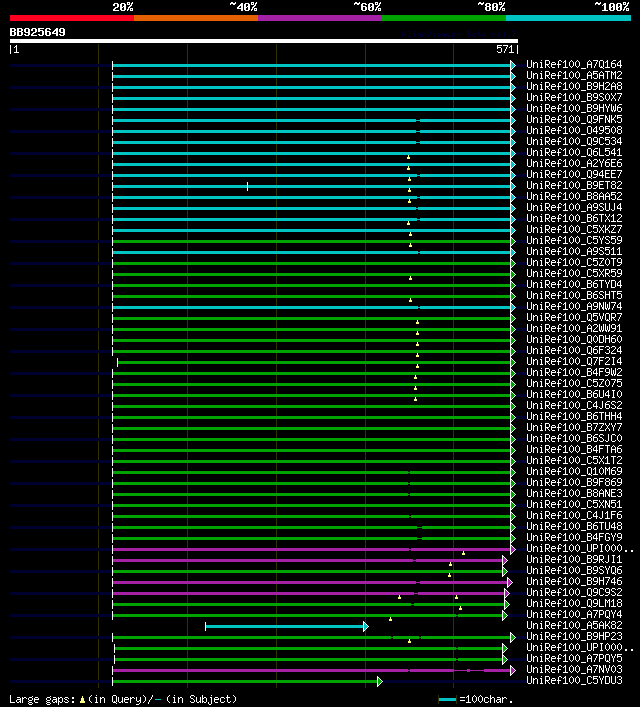Select the UniRef100_B9RJI1 label
Image resolution: width=640 pixels, height=707 pixels.
point(574,560)
